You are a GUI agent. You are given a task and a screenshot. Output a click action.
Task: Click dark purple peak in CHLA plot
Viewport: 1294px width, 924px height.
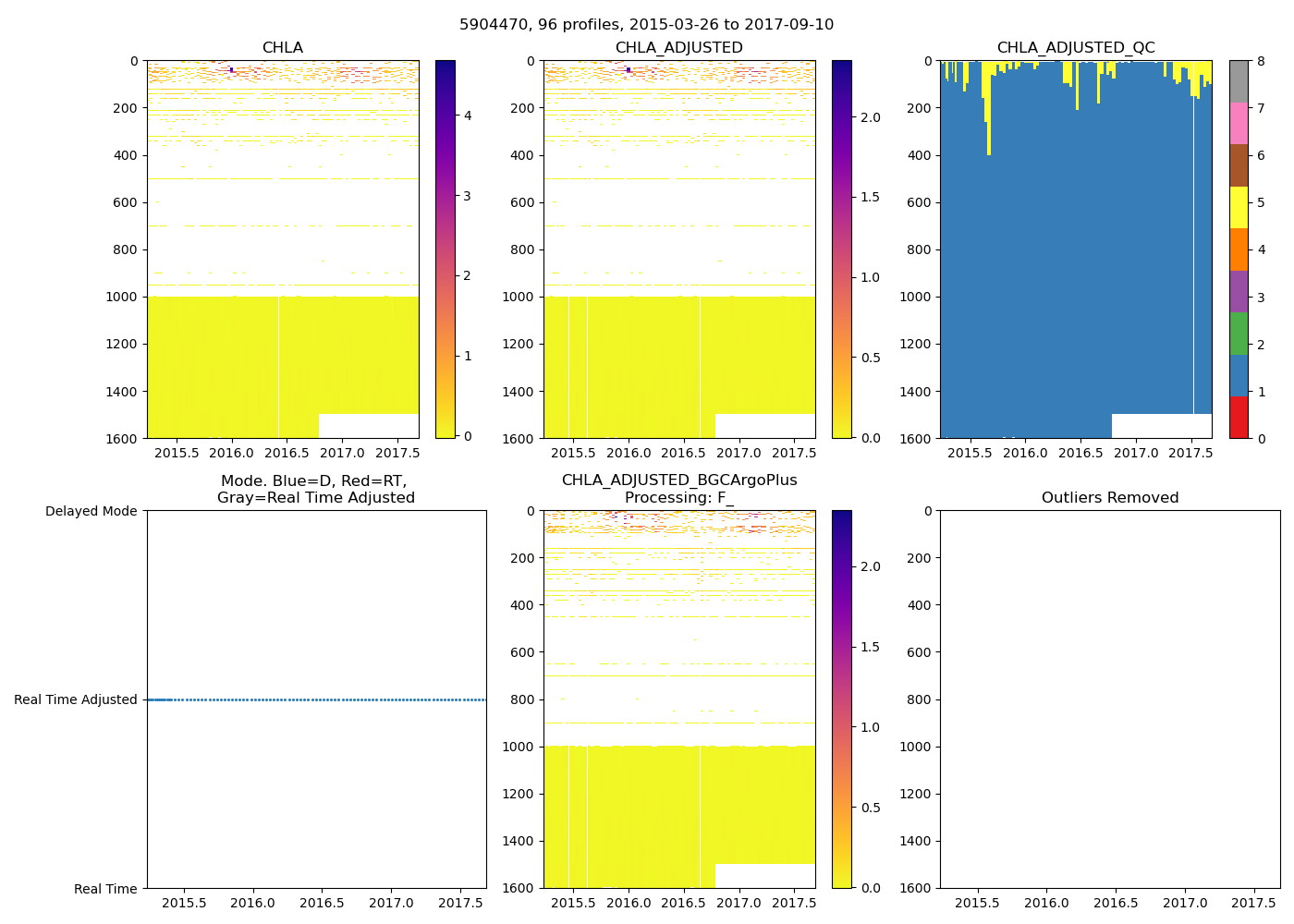pos(231,69)
